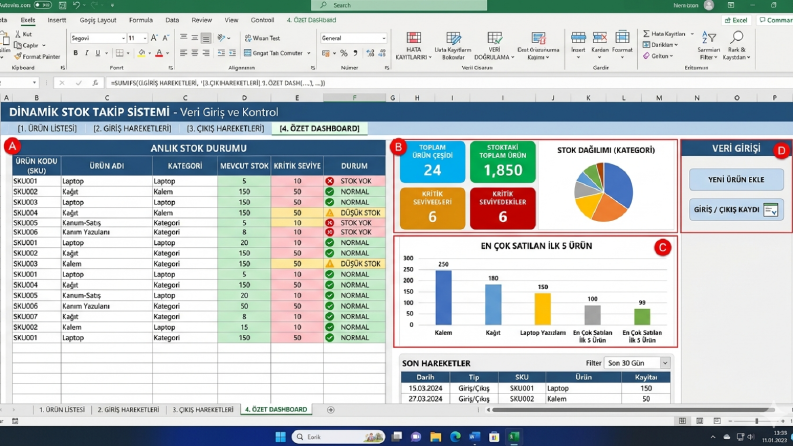Open the font size 11 dropdown
This screenshot has height=446, width=793.
pos(145,38)
